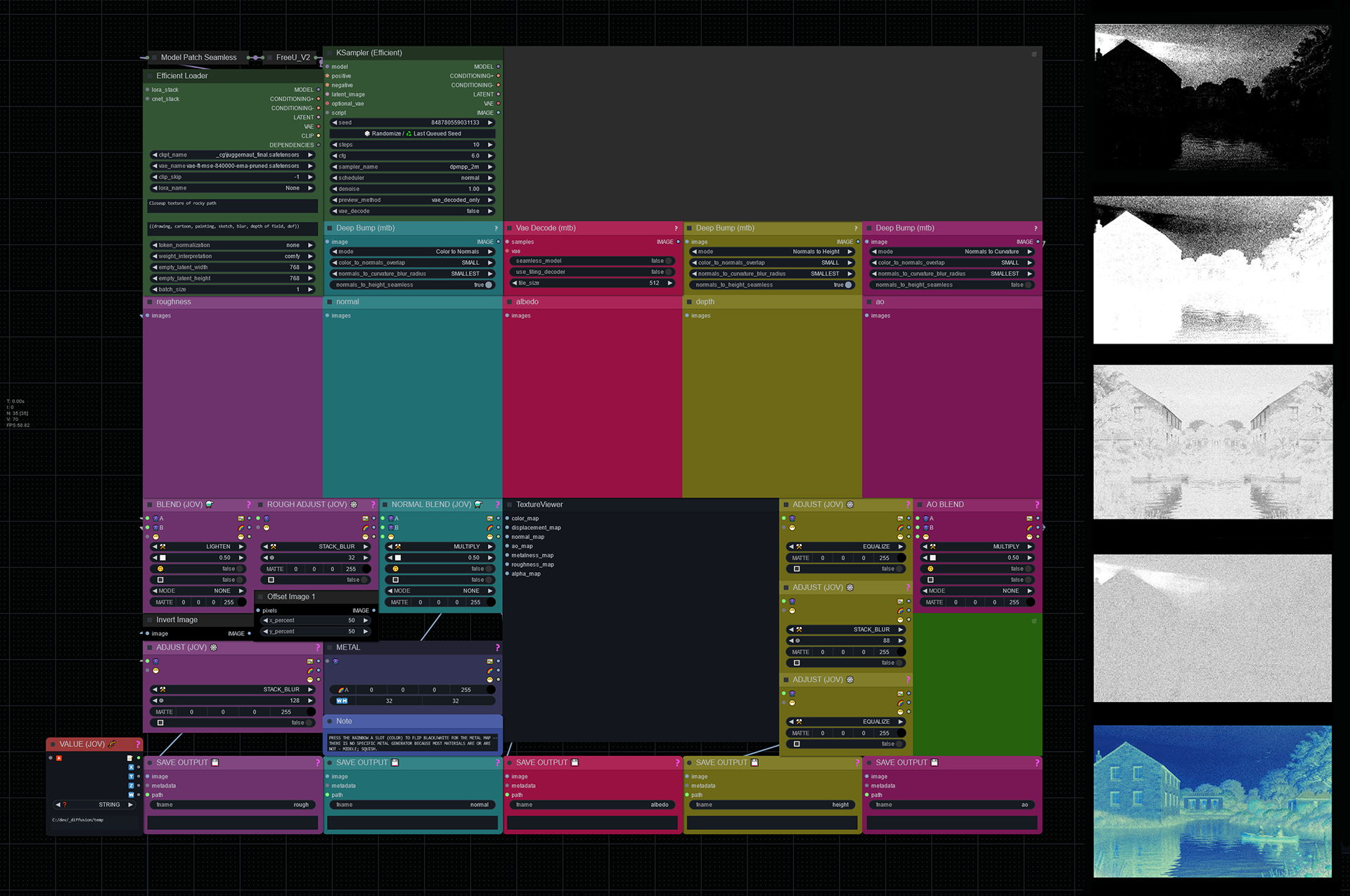1350x896 pixels.
Task: Open help on the ROUGH ADJUST (JOV) node
Action: tap(373, 505)
